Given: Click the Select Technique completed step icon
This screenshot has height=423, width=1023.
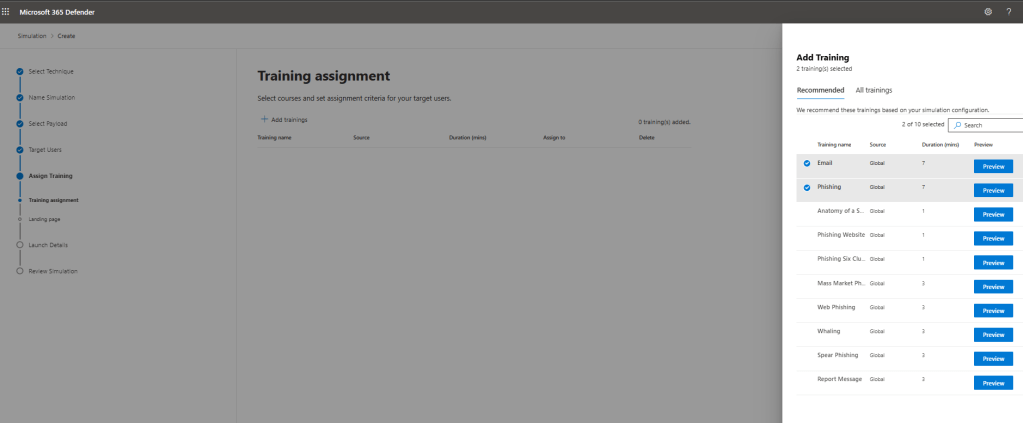Looking at the screenshot, I should tap(19, 71).
